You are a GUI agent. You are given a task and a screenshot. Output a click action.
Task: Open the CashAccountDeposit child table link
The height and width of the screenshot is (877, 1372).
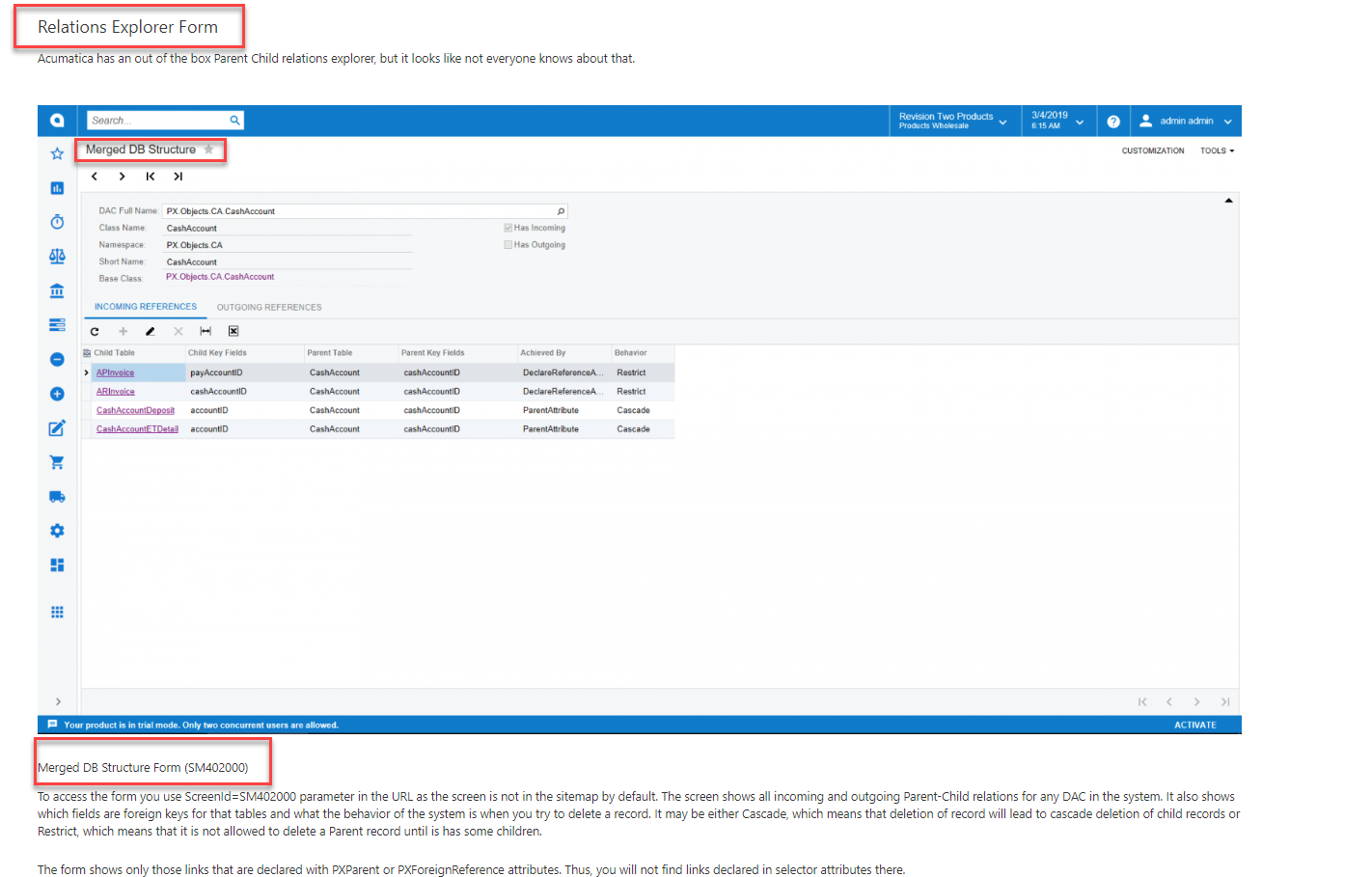[x=135, y=410]
